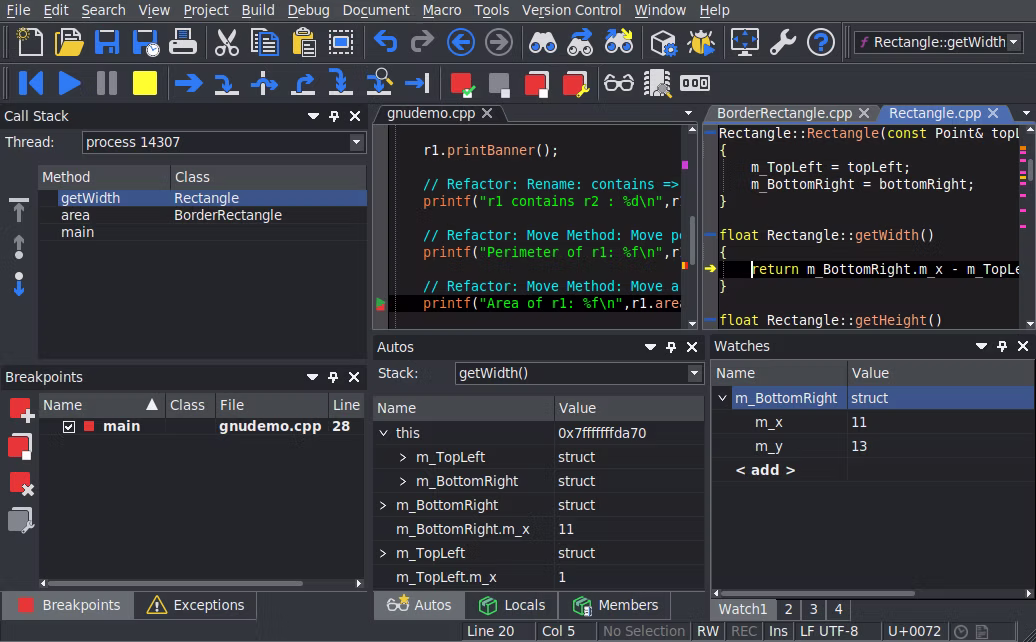Pin the Watches panel

point(1002,346)
